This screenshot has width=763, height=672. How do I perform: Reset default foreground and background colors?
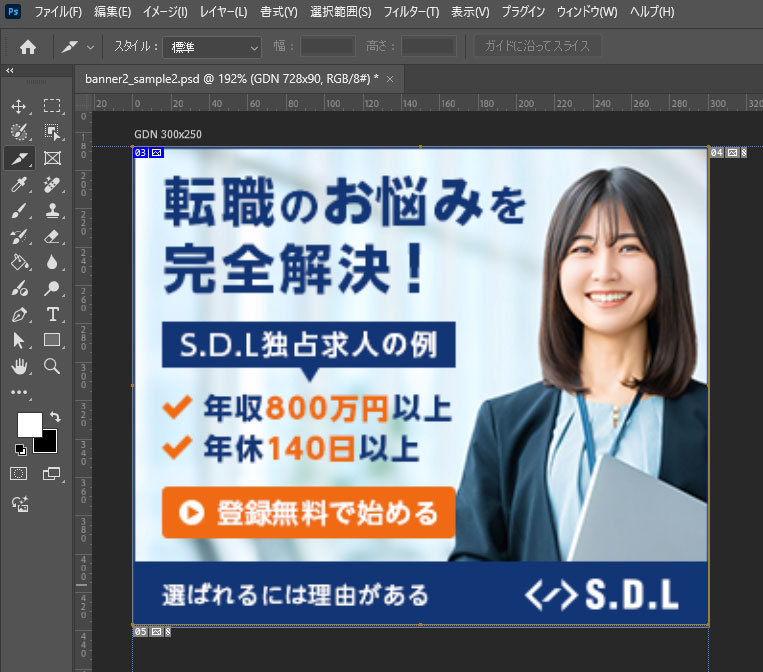(20, 449)
